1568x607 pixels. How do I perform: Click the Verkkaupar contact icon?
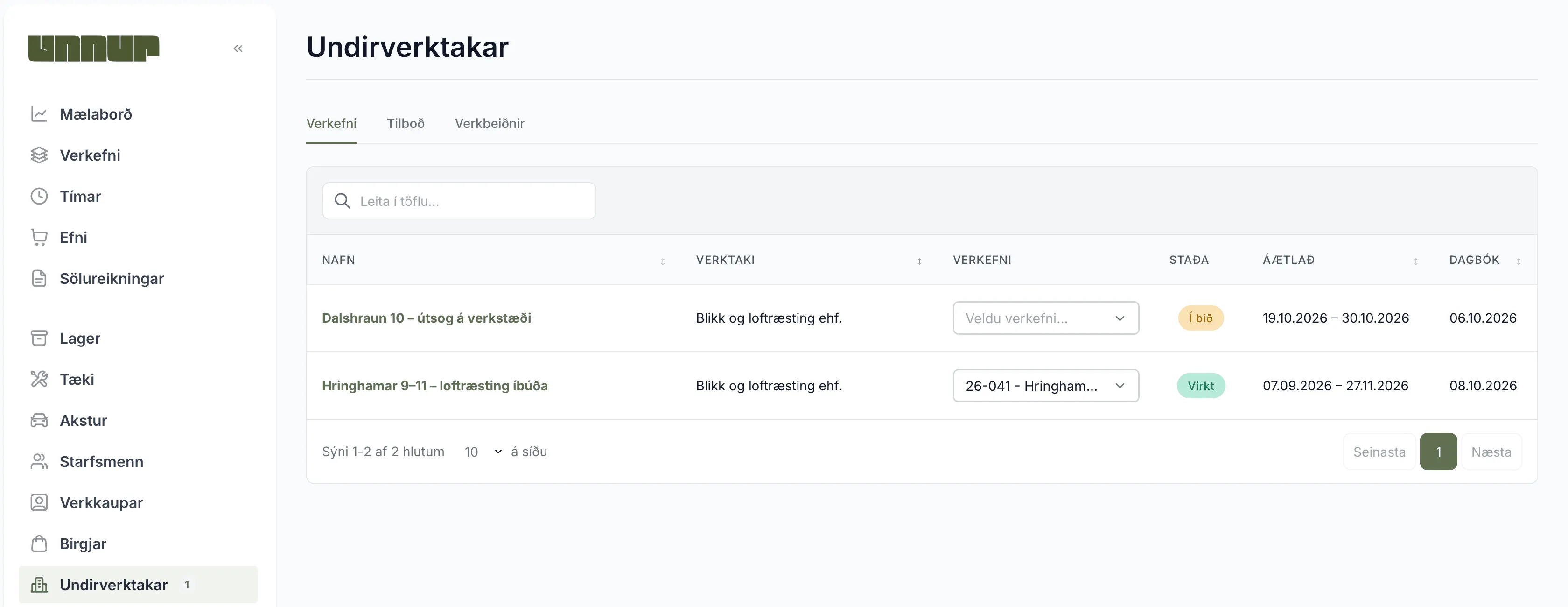pos(39,502)
